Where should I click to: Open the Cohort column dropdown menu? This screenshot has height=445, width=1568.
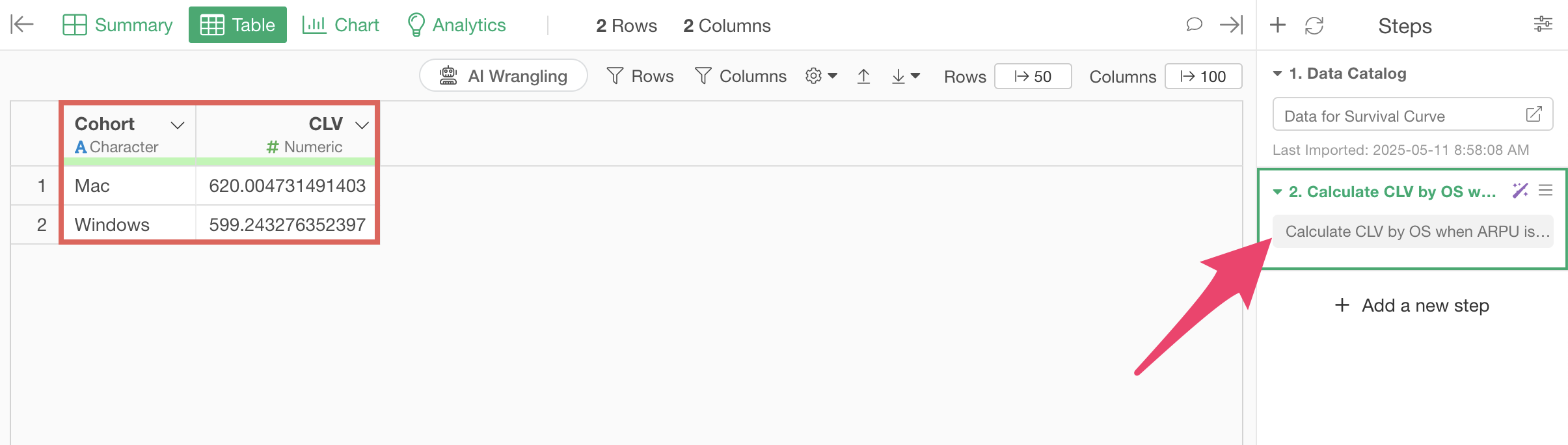tap(178, 125)
